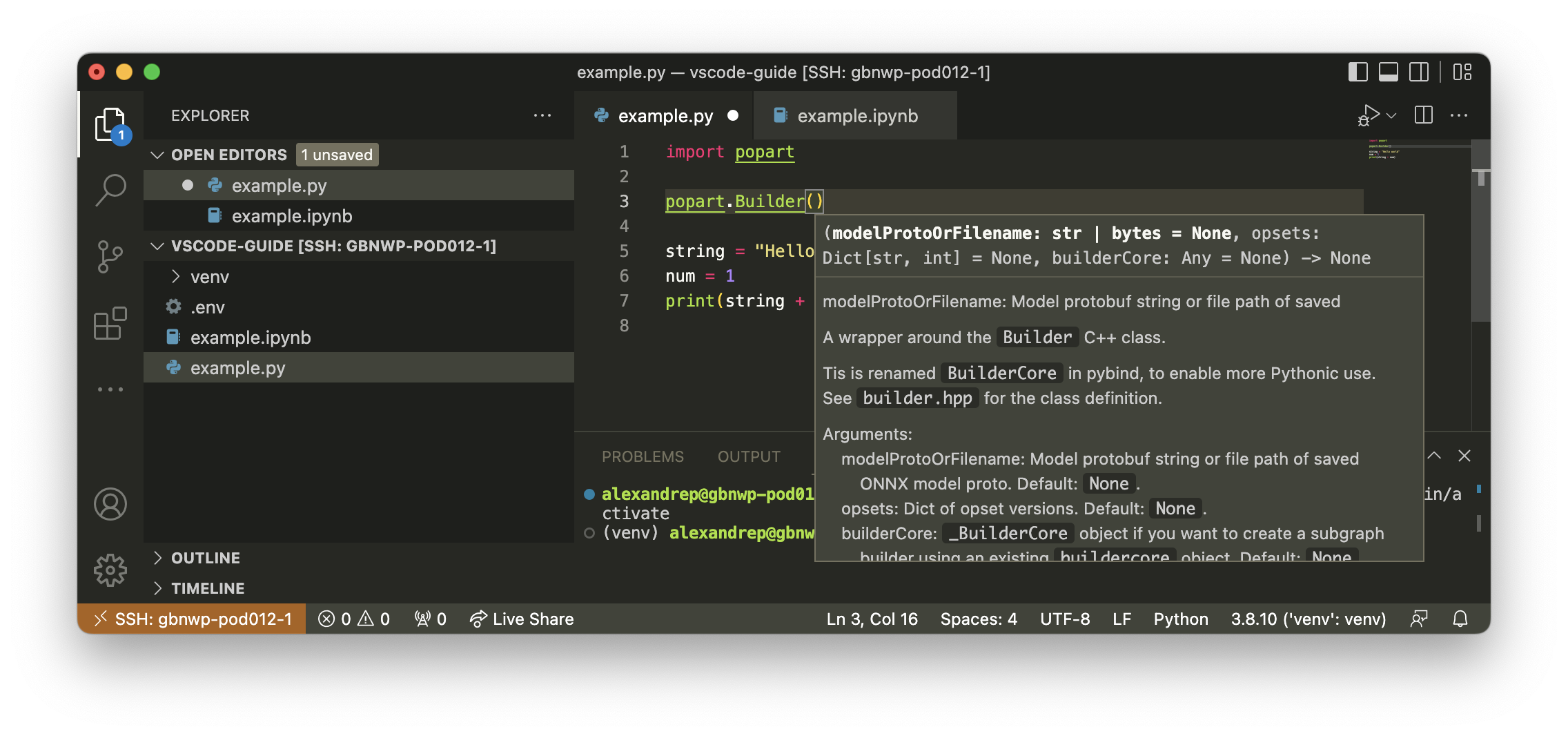
Task: Toggle the Panel visibility control
Action: coord(1388,71)
